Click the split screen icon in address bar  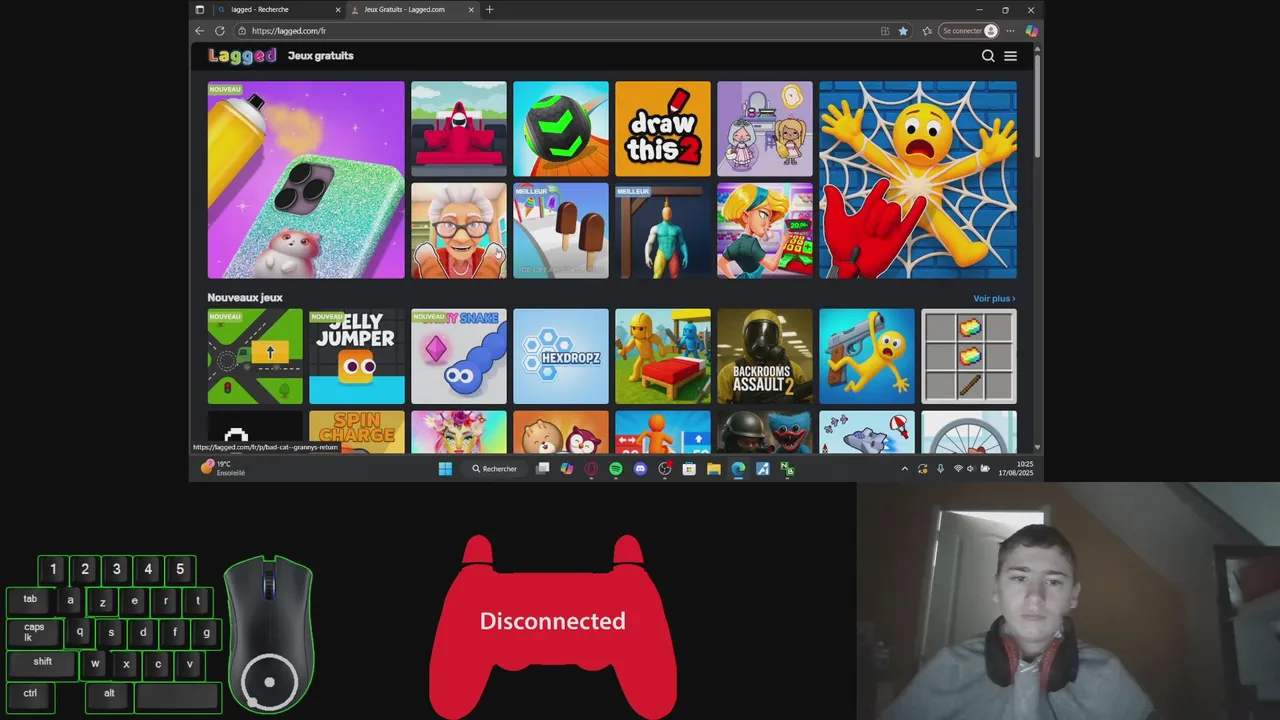pos(885,31)
